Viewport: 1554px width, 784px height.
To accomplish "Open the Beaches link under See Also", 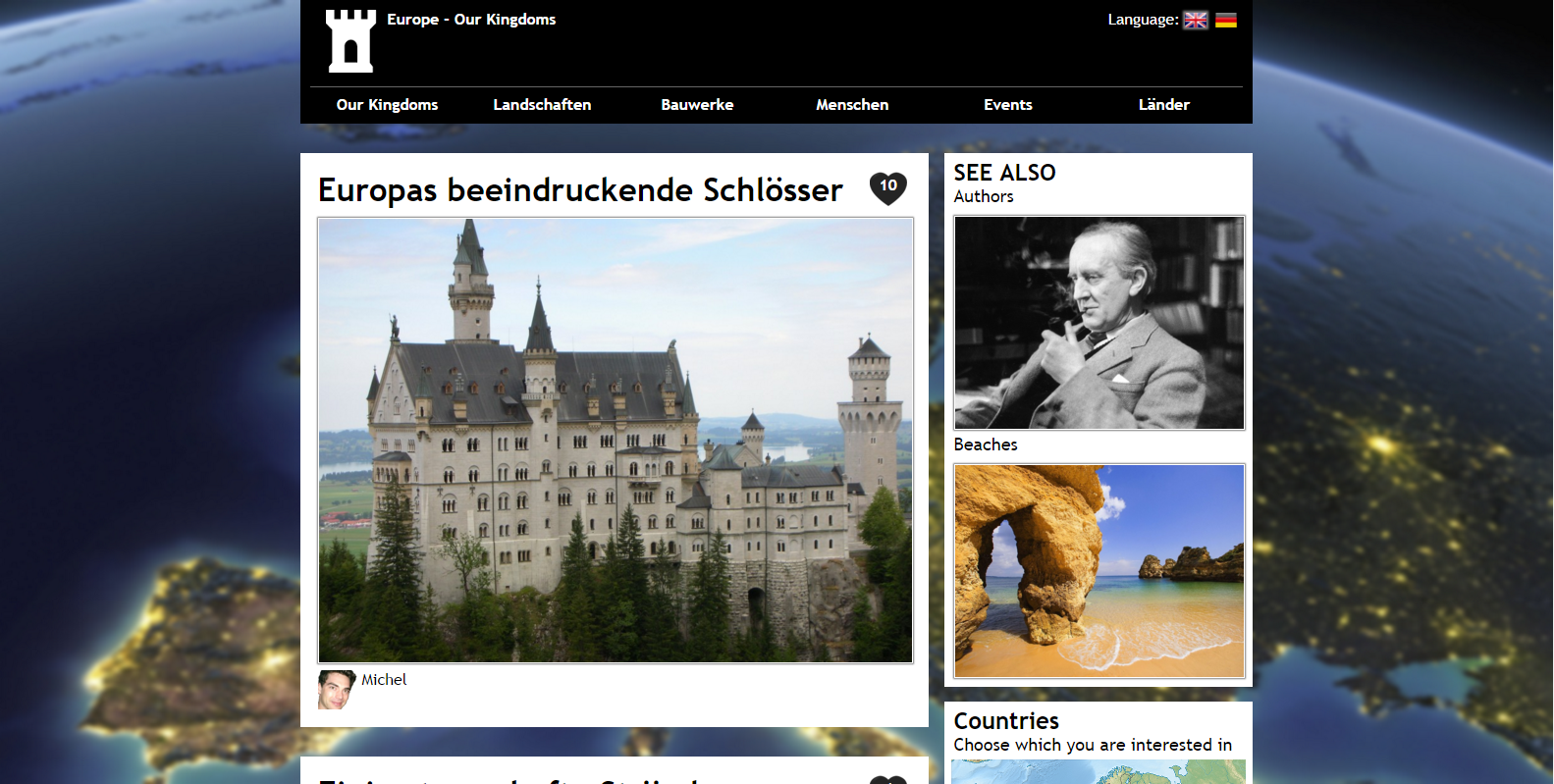I will 986,444.
